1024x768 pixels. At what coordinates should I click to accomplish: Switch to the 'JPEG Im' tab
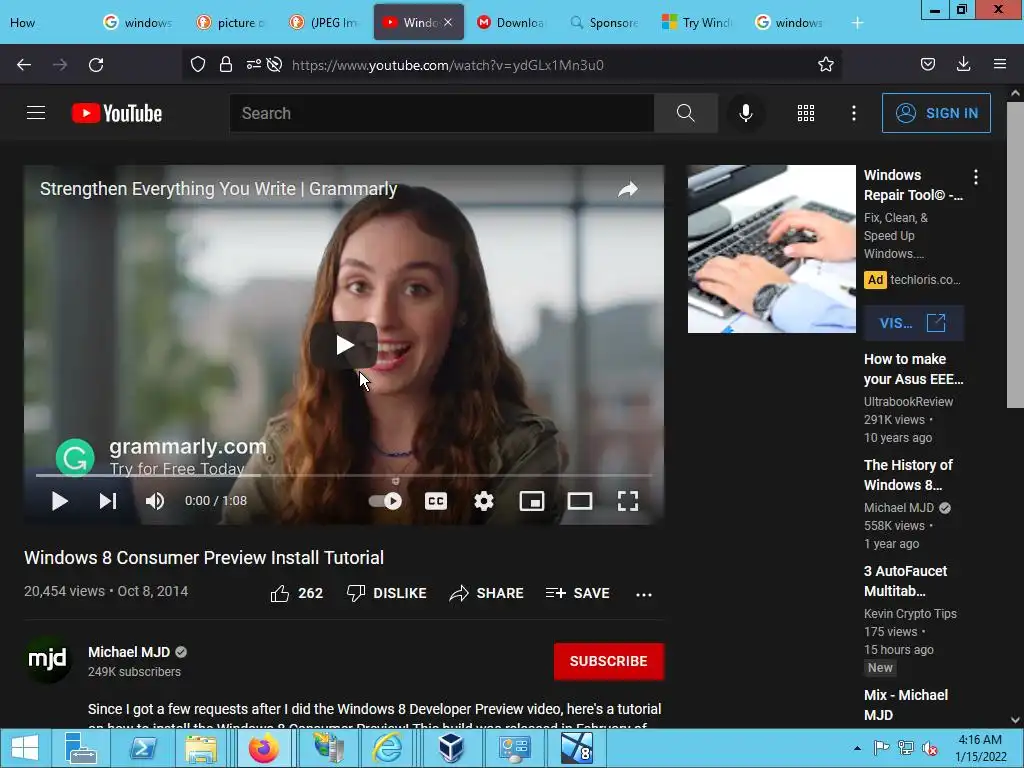325,23
